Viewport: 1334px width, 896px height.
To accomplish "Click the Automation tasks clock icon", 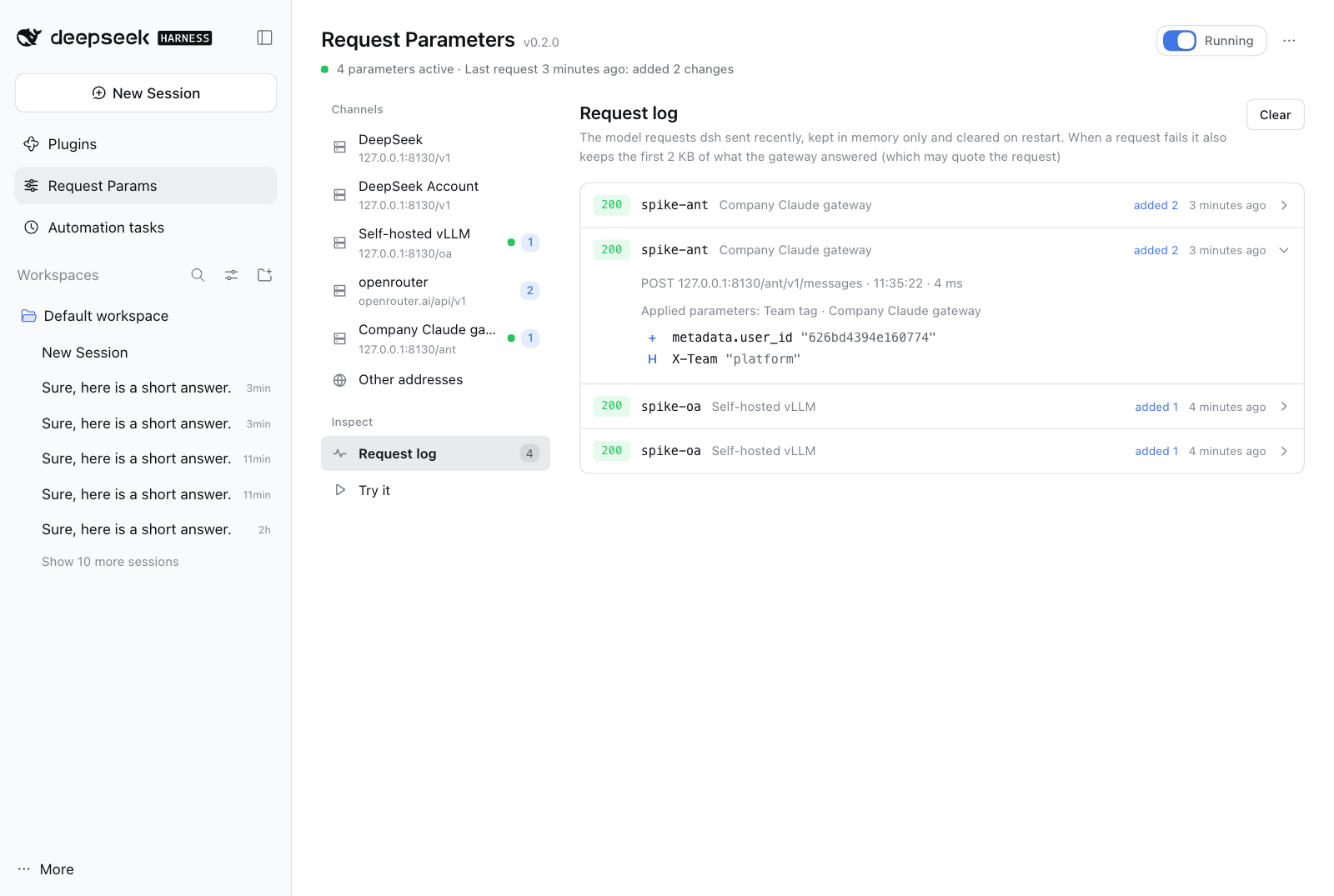I will click(31, 228).
